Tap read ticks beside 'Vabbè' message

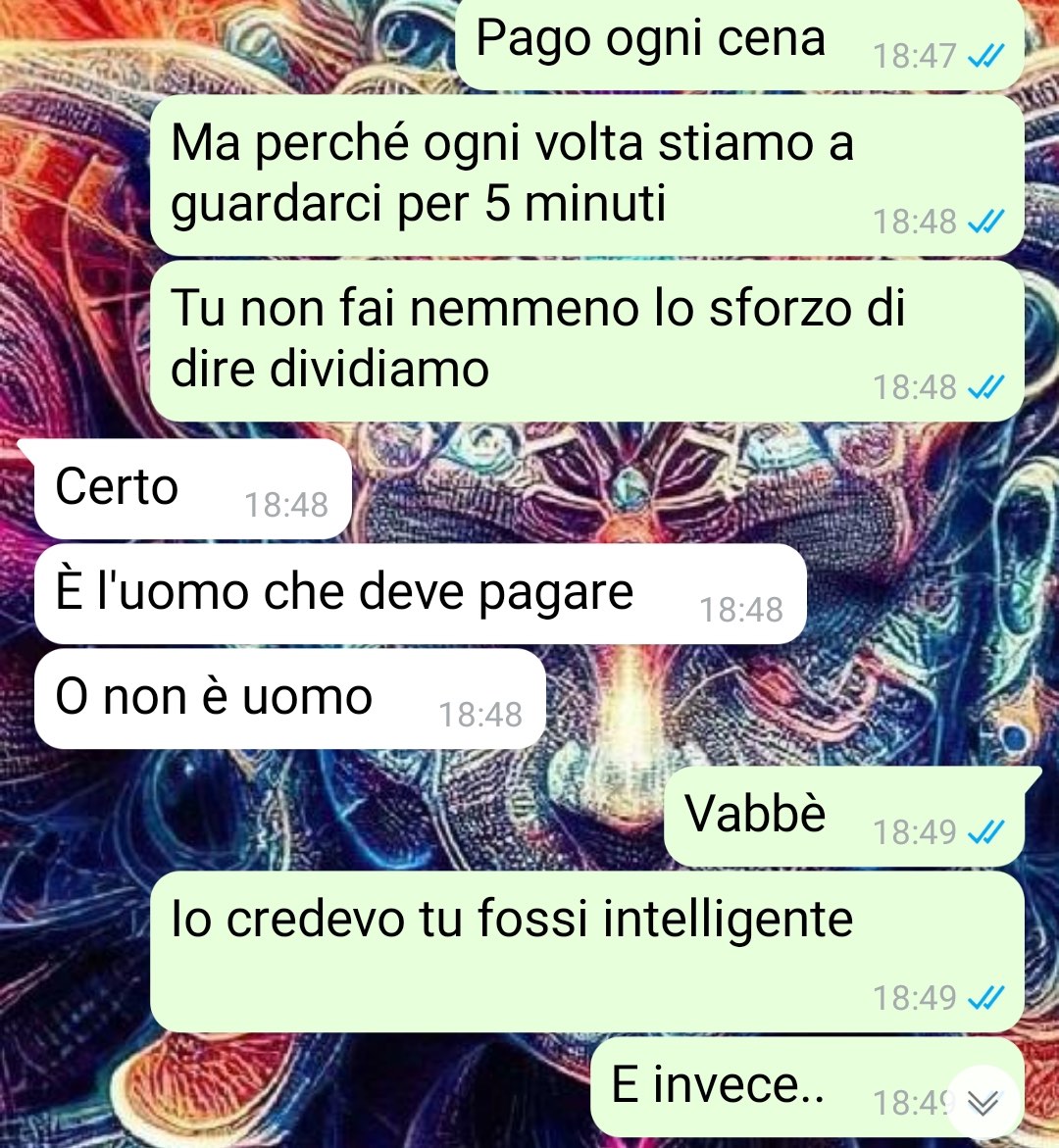point(985,831)
